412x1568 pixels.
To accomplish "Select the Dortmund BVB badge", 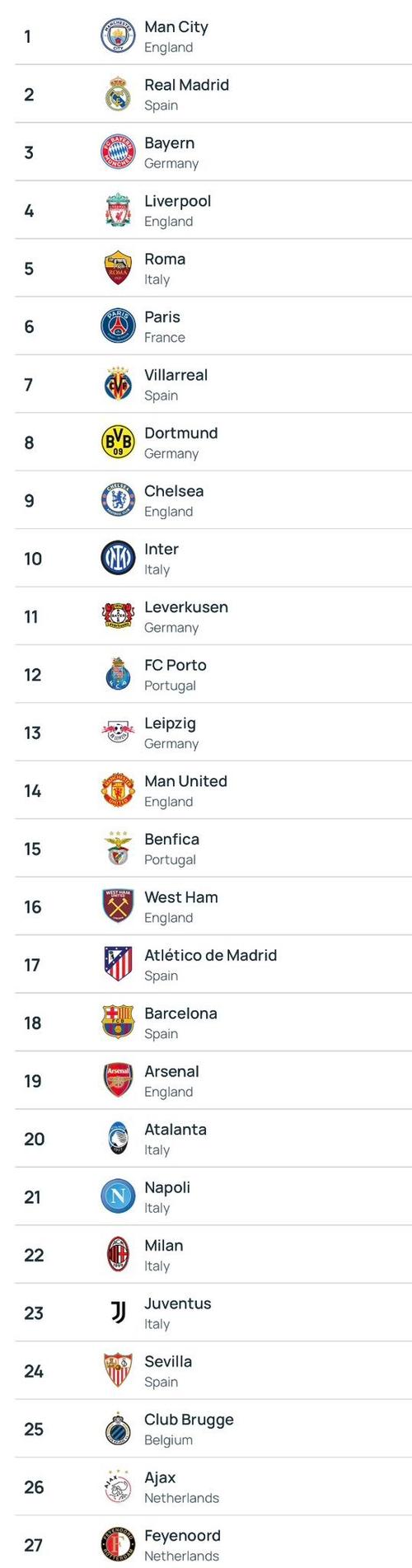I will (x=118, y=442).
